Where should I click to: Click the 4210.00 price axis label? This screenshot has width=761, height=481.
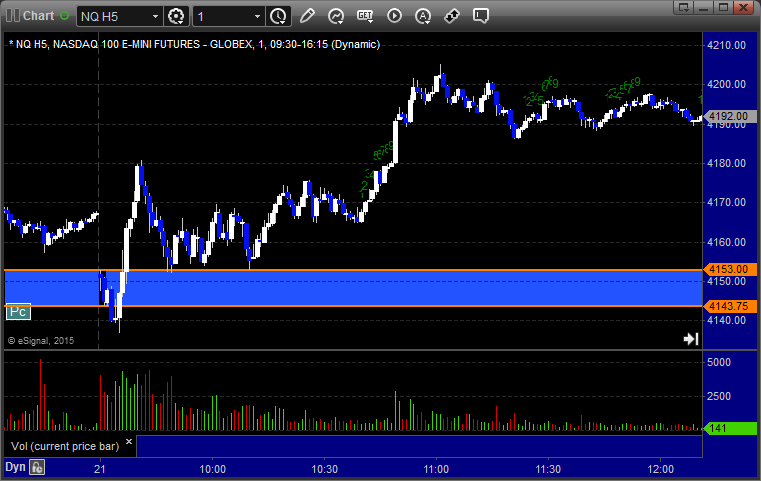(x=727, y=46)
